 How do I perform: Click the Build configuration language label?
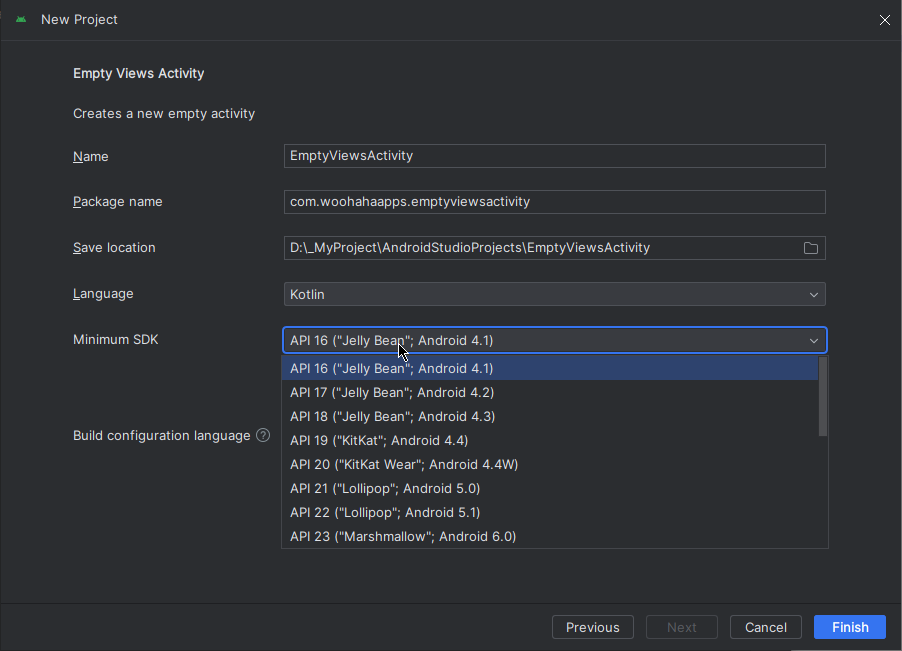(162, 435)
